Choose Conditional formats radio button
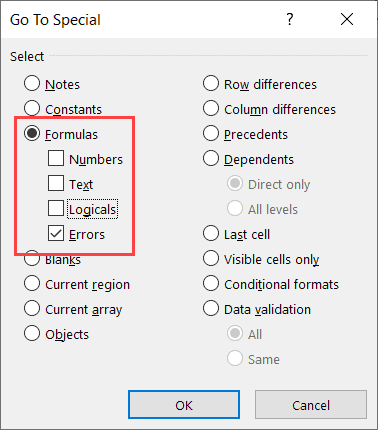 click(211, 283)
